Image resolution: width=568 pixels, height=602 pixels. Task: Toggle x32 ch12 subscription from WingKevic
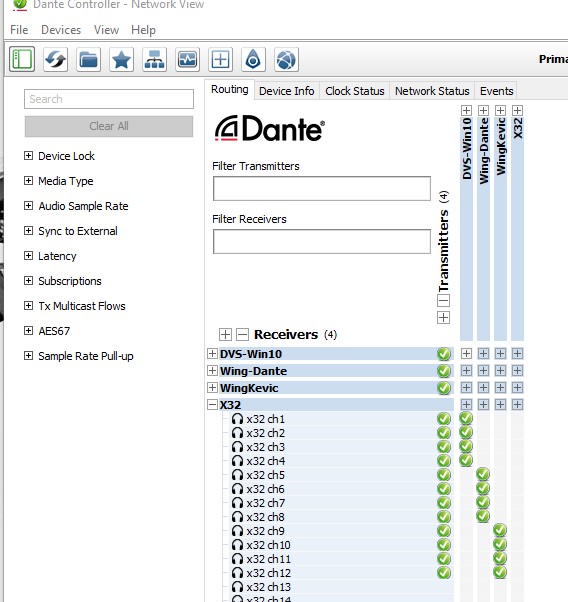coord(500,572)
